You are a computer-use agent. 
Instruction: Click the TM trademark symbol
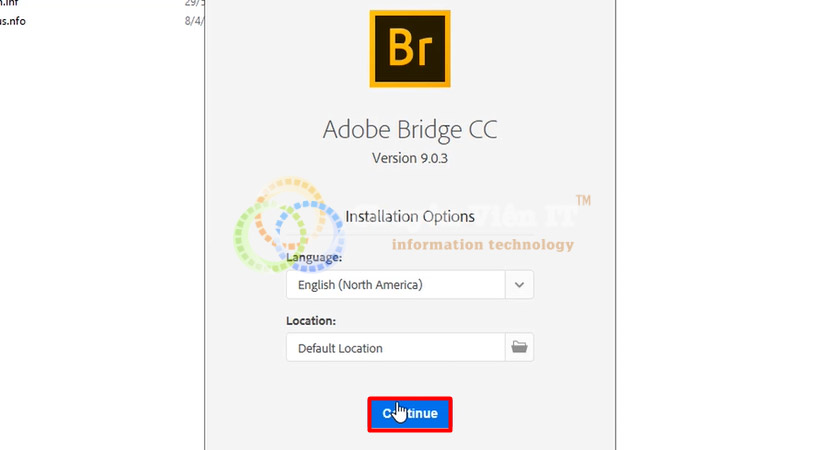(583, 202)
